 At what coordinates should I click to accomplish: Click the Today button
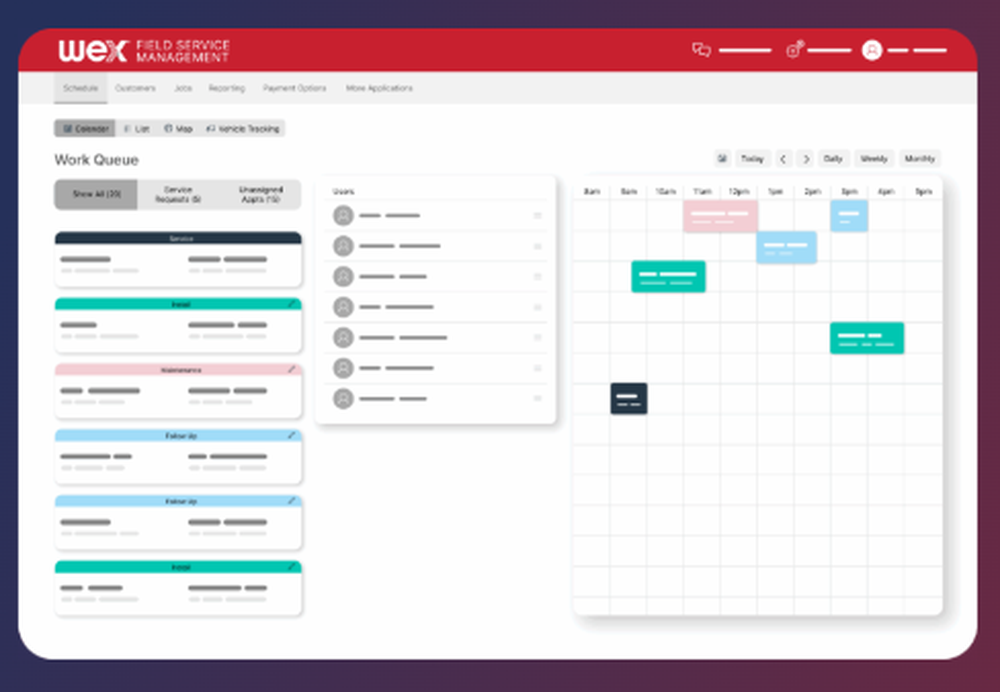(752, 158)
